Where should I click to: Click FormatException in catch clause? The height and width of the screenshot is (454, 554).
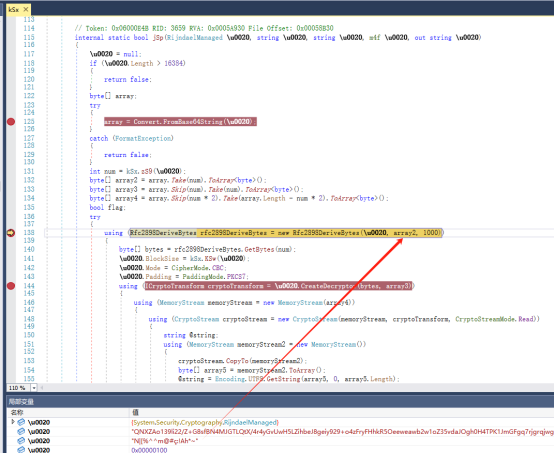pyautogui.click(x=143, y=138)
